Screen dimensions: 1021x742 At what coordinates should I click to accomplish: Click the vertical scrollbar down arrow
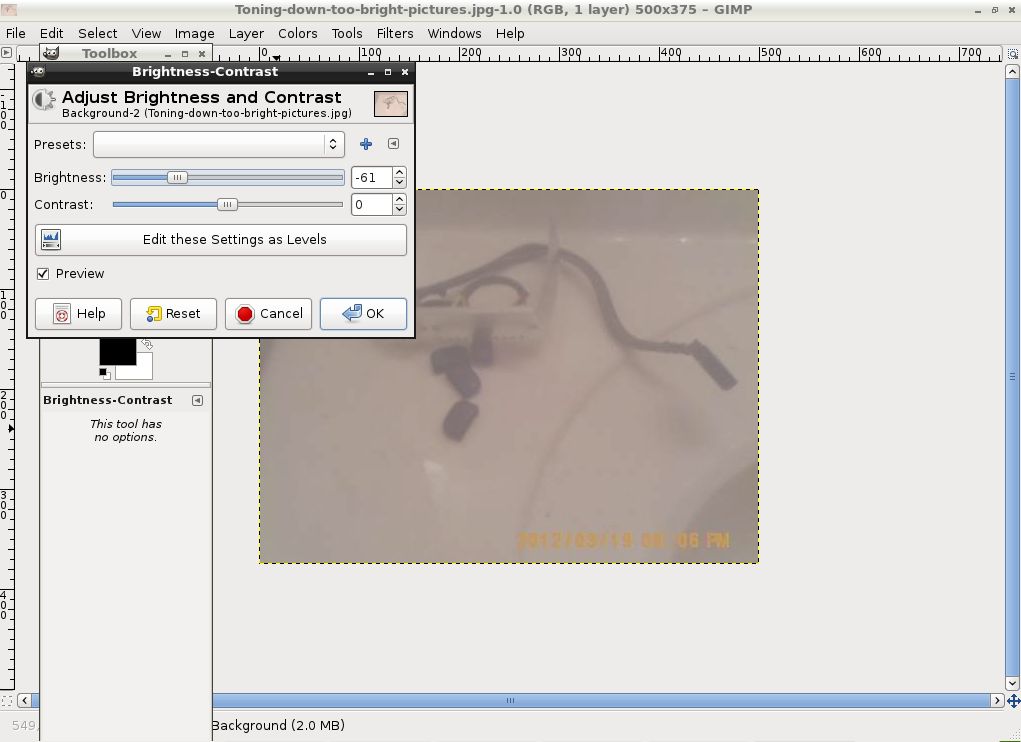tap(1013, 683)
